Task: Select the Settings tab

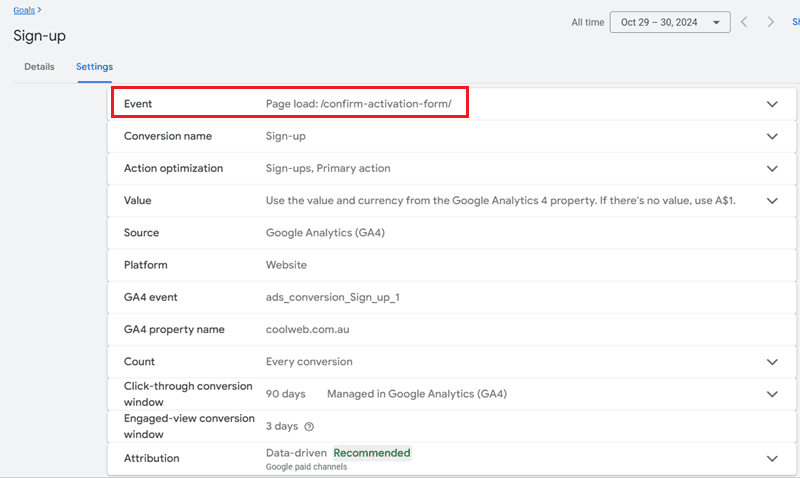Action: point(94,67)
